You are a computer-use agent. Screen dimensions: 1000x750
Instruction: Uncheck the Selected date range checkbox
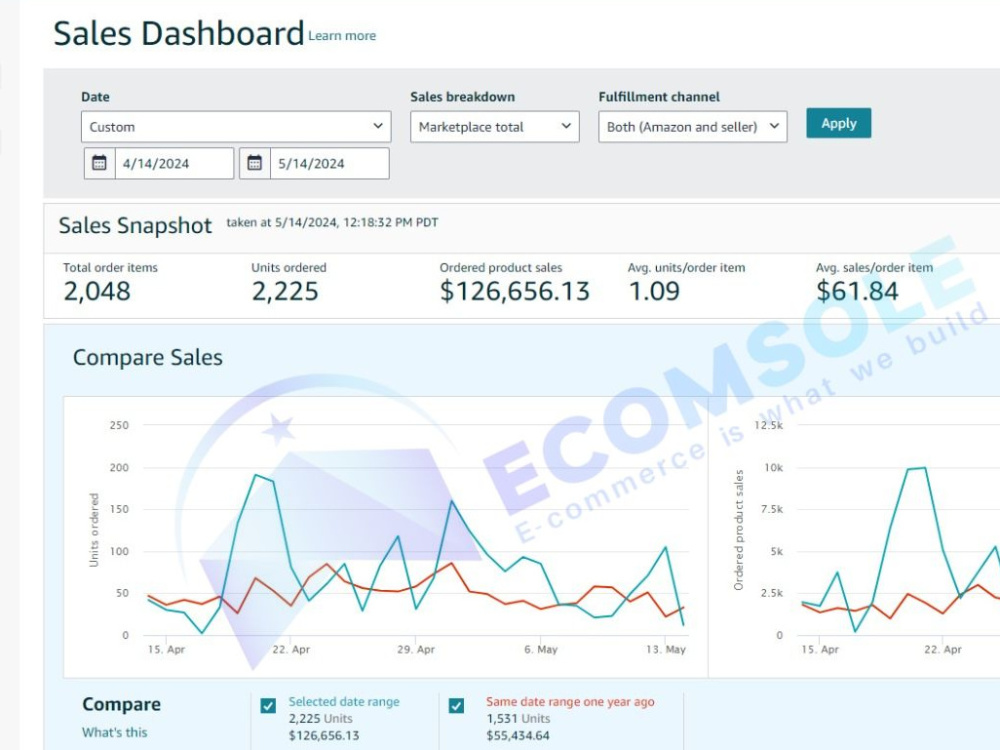268,705
